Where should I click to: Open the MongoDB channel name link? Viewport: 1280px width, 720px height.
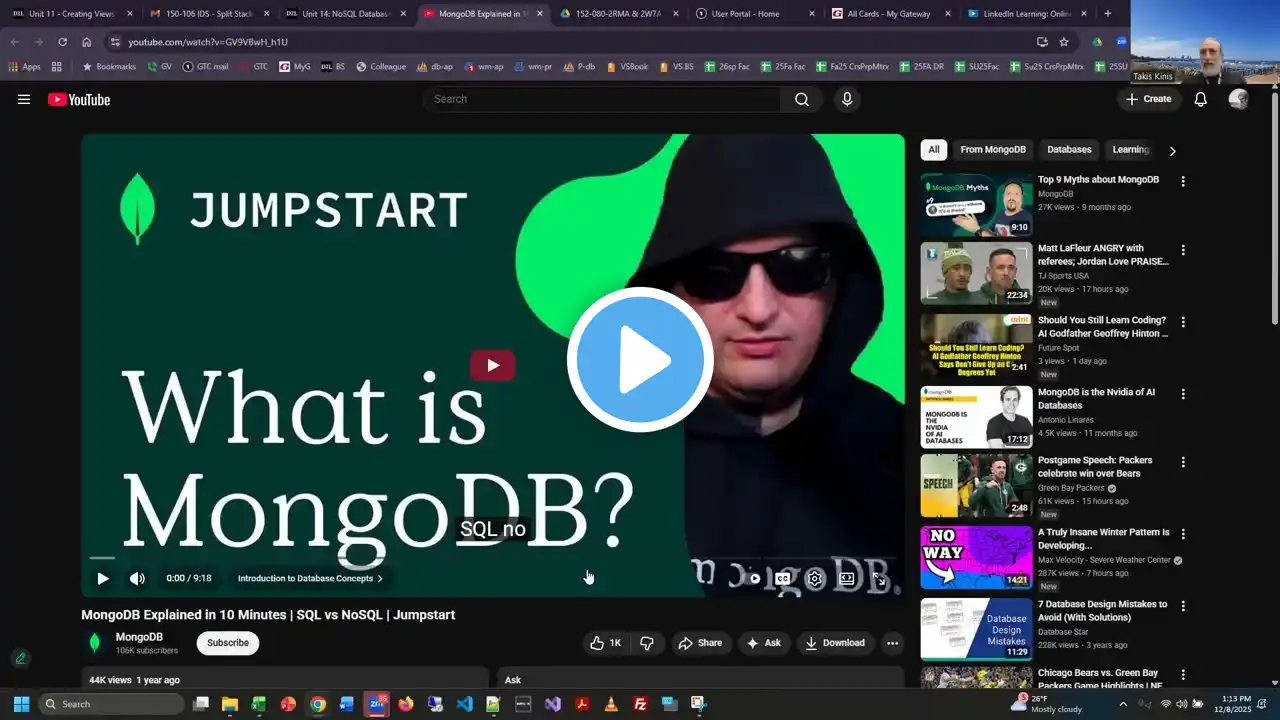tap(139, 637)
